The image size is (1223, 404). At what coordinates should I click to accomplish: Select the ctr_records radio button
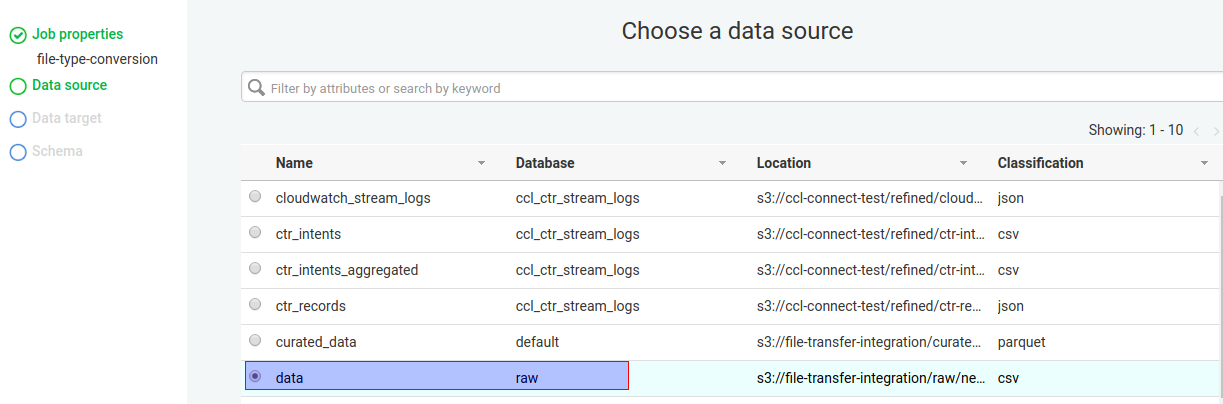(255, 304)
